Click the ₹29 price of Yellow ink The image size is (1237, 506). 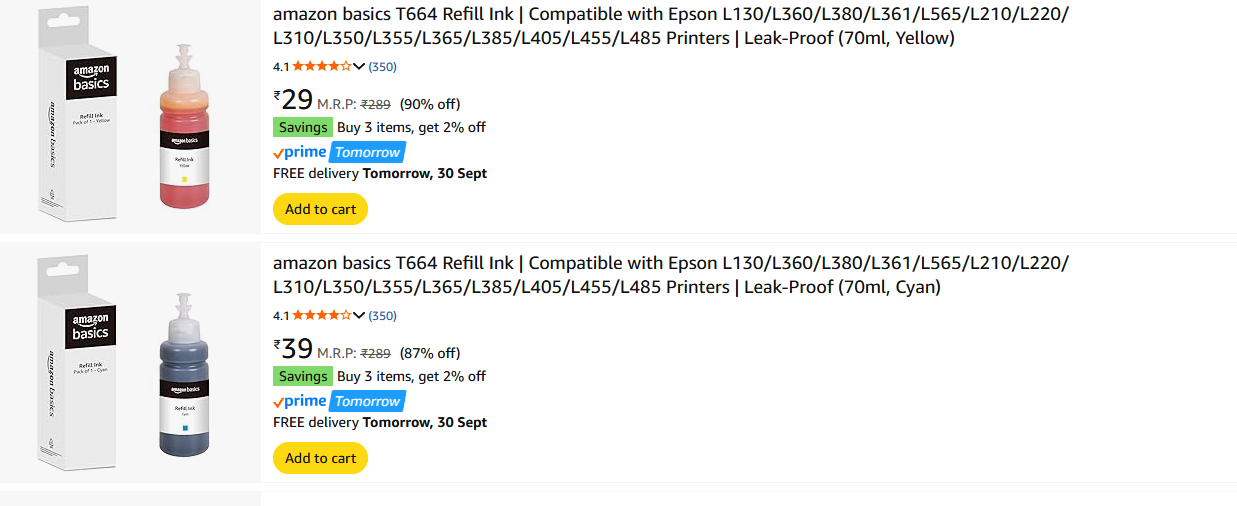coord(294,100)
